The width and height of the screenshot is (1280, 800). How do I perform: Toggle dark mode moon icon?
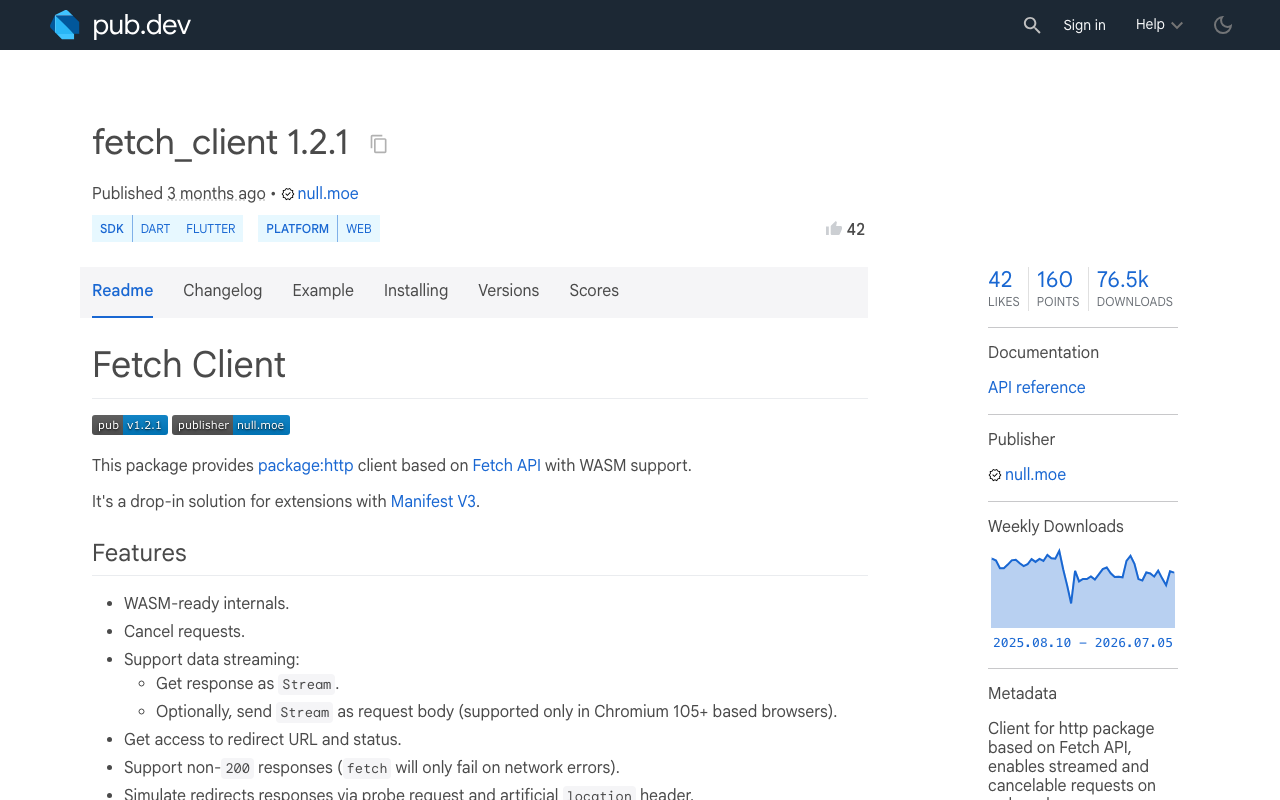(1223, 25)
